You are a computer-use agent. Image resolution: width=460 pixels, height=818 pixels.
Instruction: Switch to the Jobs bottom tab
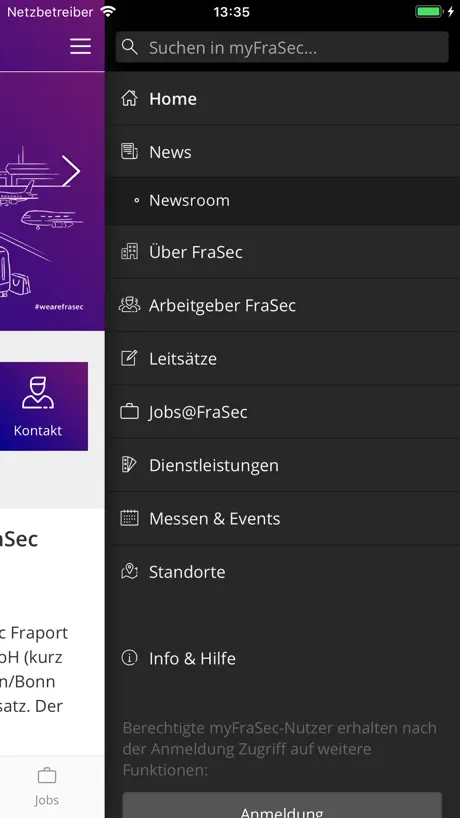[46, 787]
